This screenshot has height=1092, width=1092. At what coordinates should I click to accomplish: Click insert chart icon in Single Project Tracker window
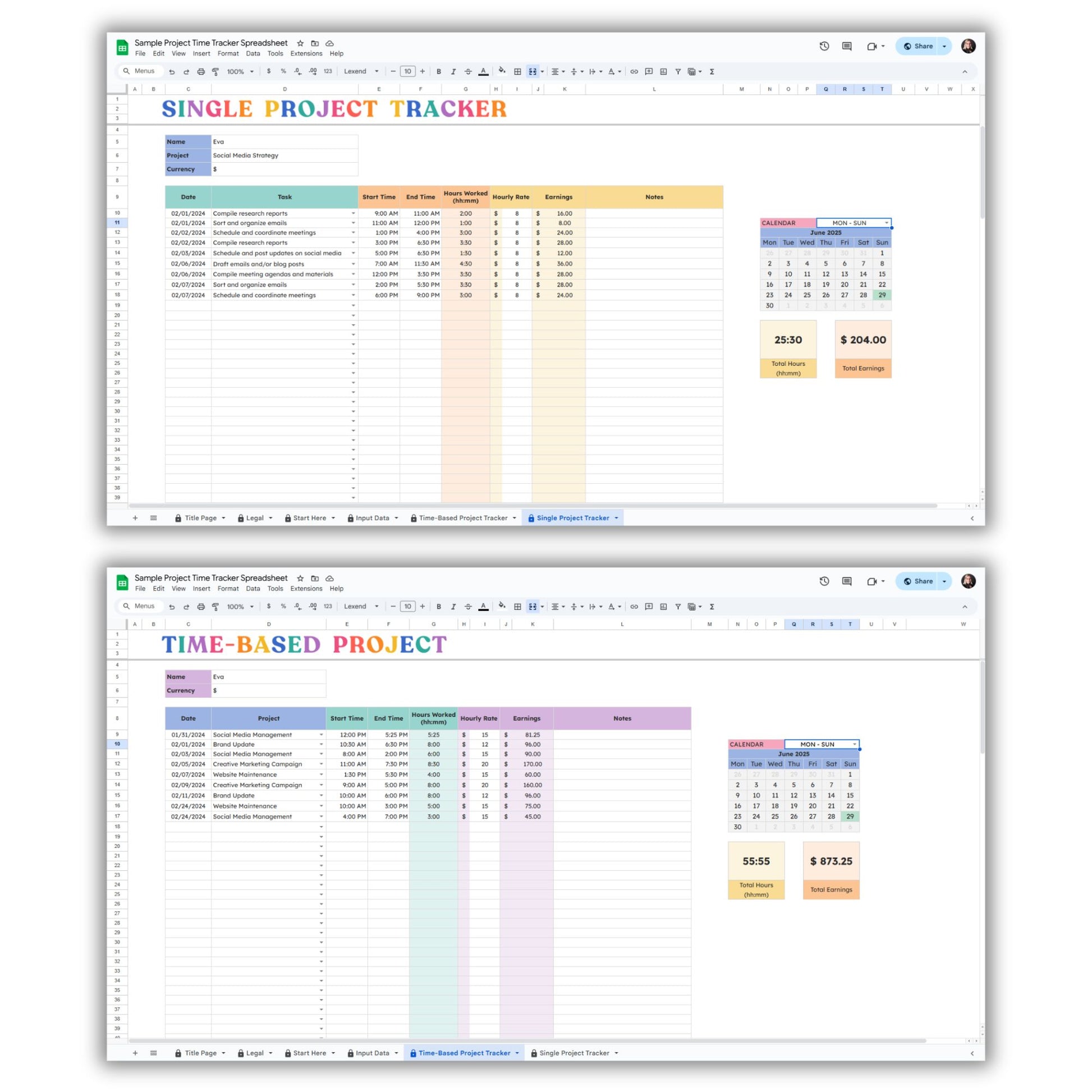[x=663, y=72]
